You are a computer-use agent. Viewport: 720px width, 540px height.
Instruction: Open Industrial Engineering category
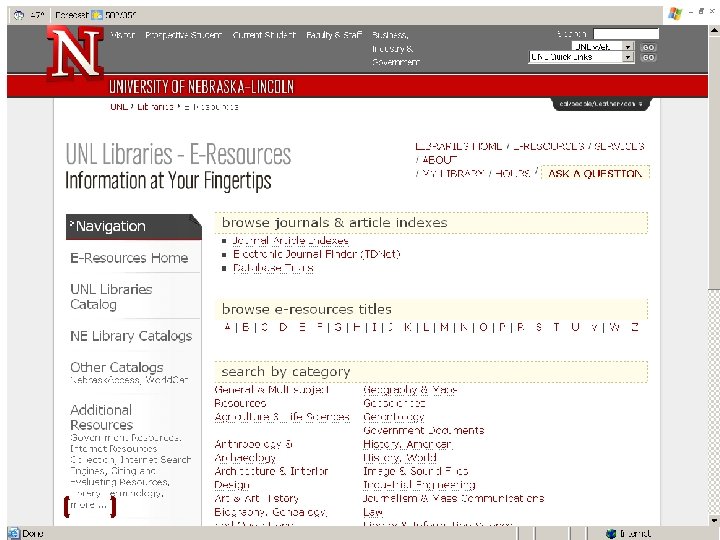[x=419, y=484]
